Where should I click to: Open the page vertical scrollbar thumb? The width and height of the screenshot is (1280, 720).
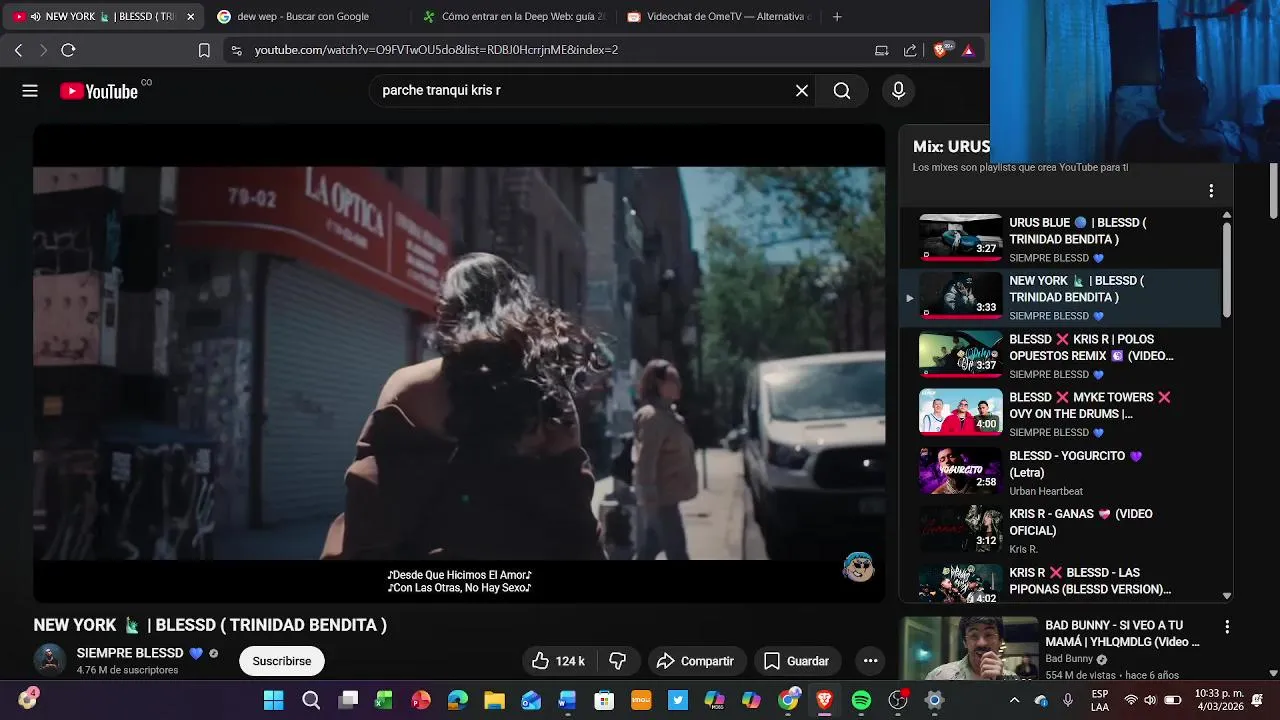(1273, 192)
